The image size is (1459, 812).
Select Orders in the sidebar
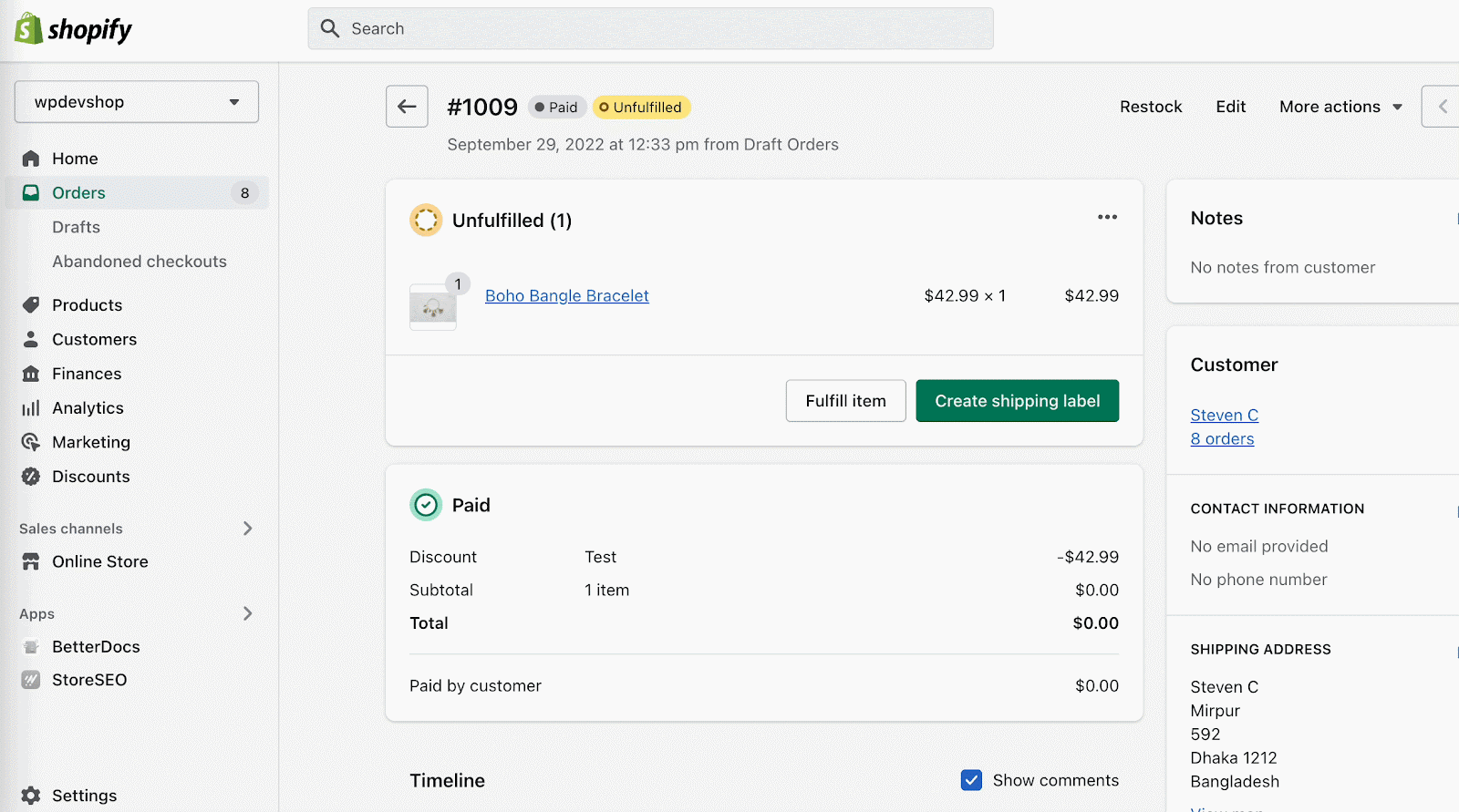click(x=137, y=193)
